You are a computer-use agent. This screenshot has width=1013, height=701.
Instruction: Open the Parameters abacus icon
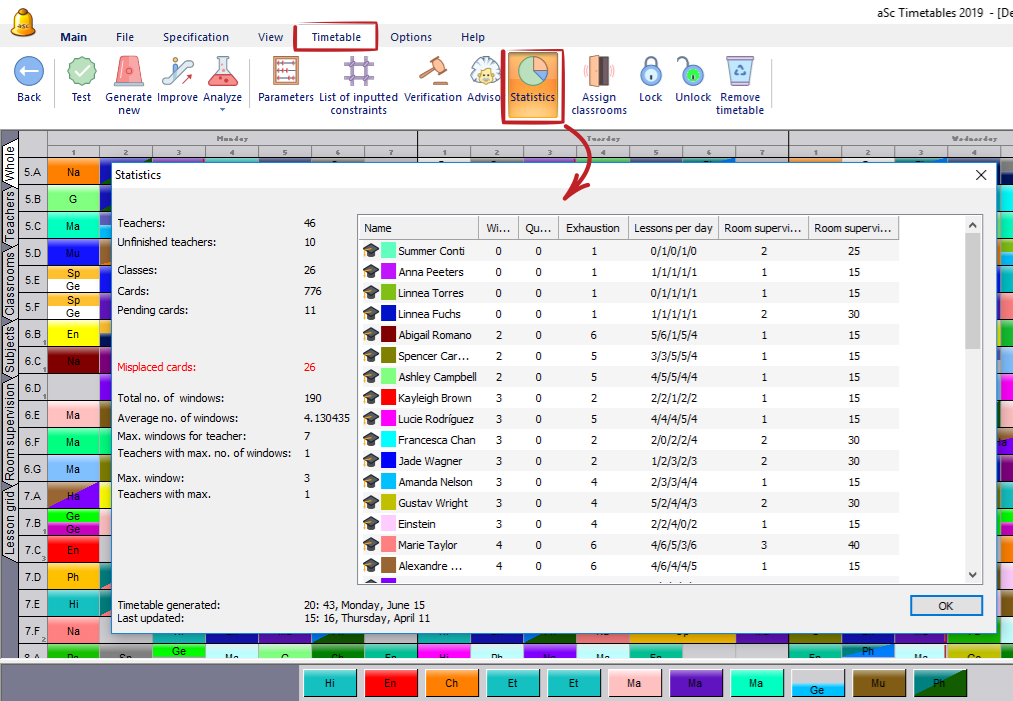click(x=286, y=73)
